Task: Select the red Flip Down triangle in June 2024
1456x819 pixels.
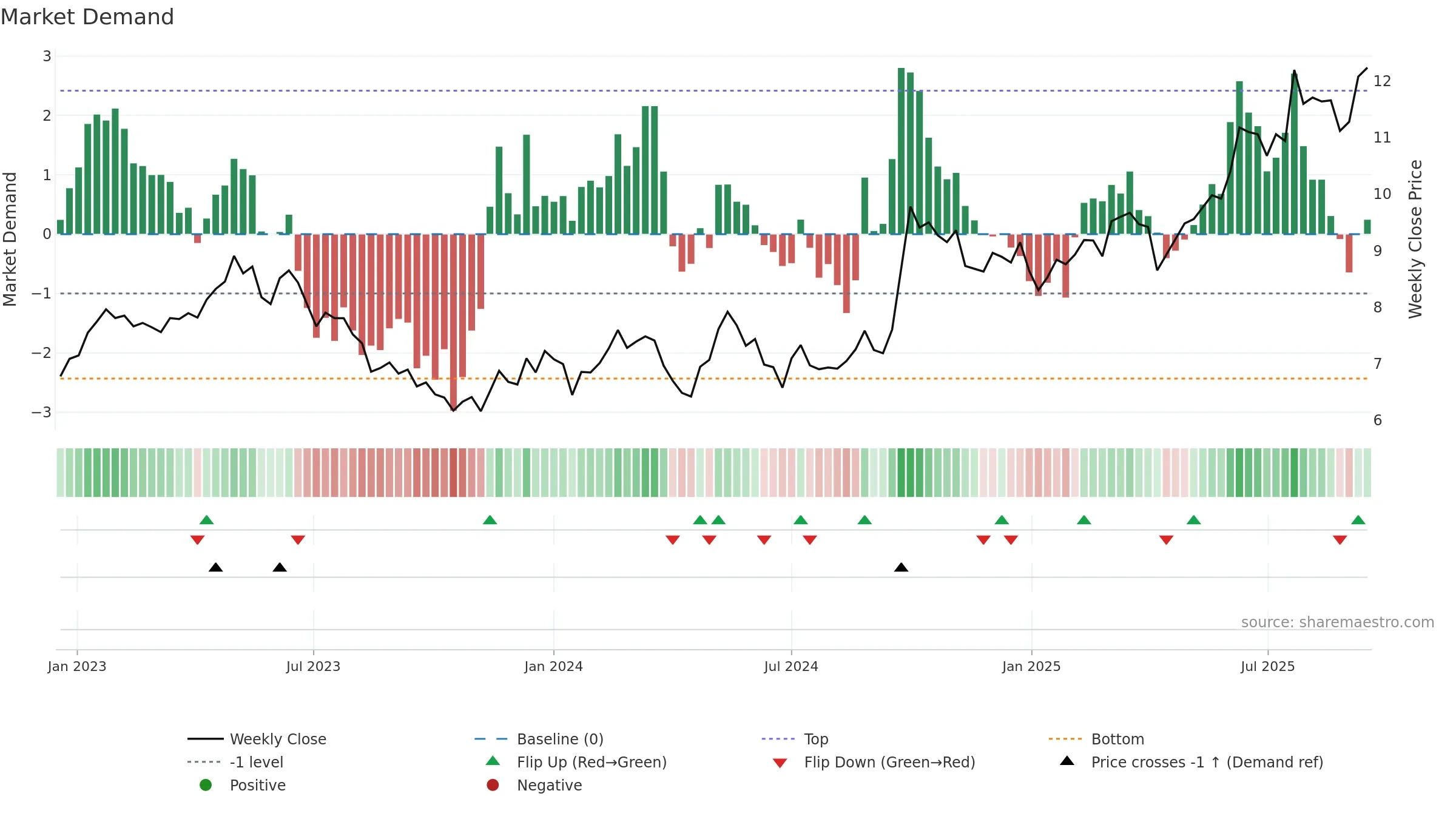Action: 764,540
